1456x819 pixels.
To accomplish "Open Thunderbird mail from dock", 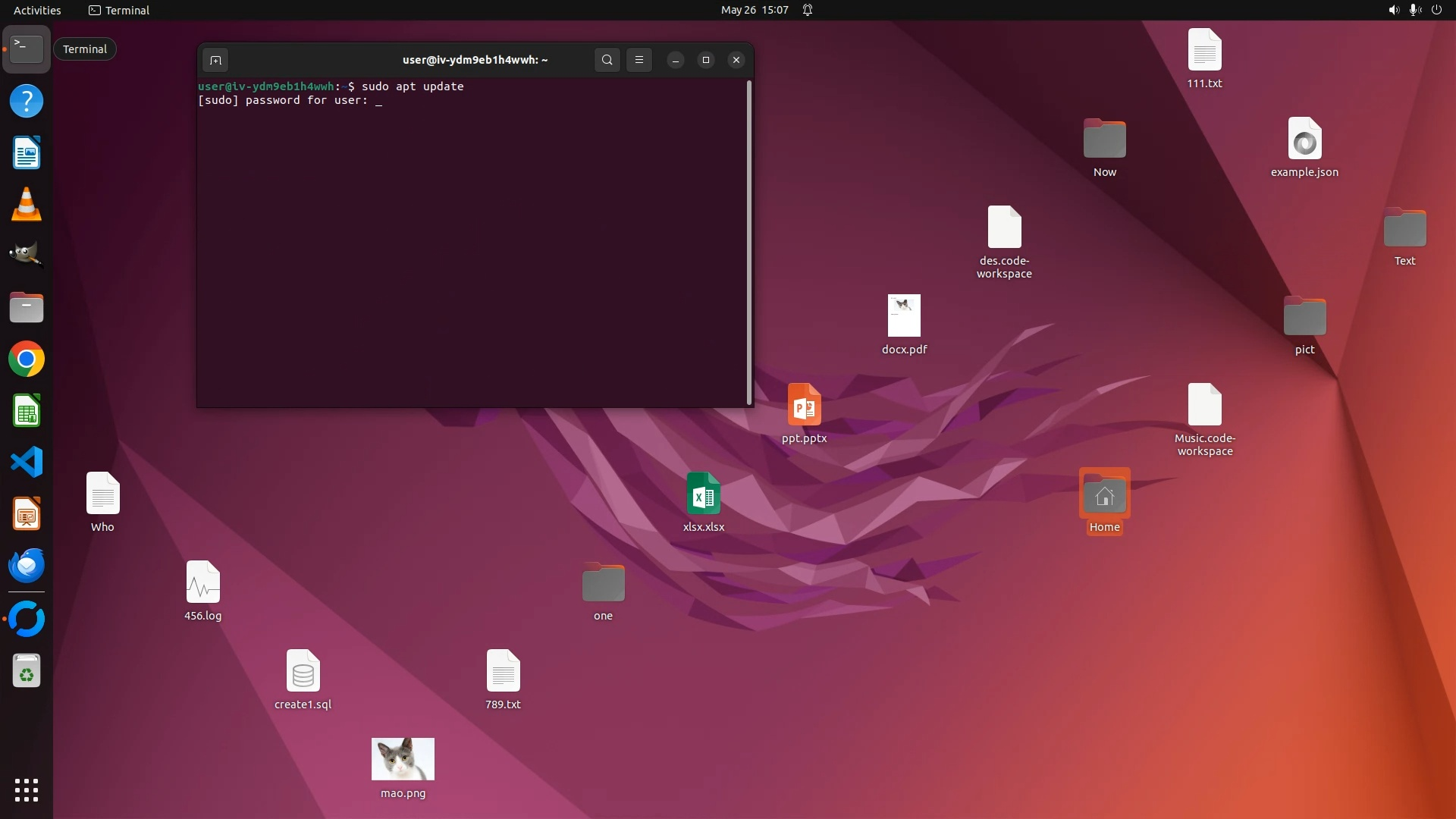I will pos(27,565).
